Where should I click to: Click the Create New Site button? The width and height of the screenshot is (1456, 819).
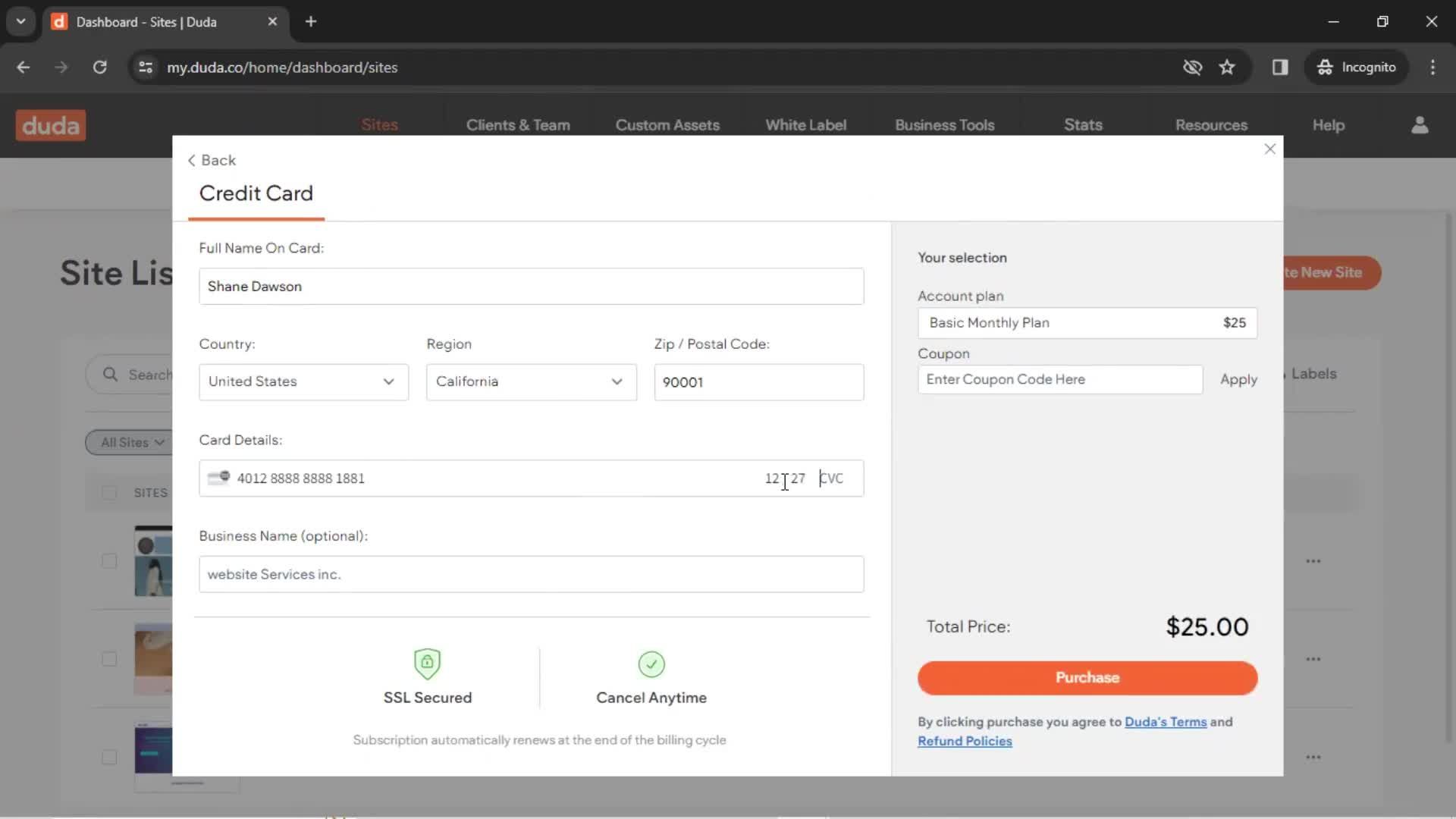pyautogui.click(x=1332, y=272)
